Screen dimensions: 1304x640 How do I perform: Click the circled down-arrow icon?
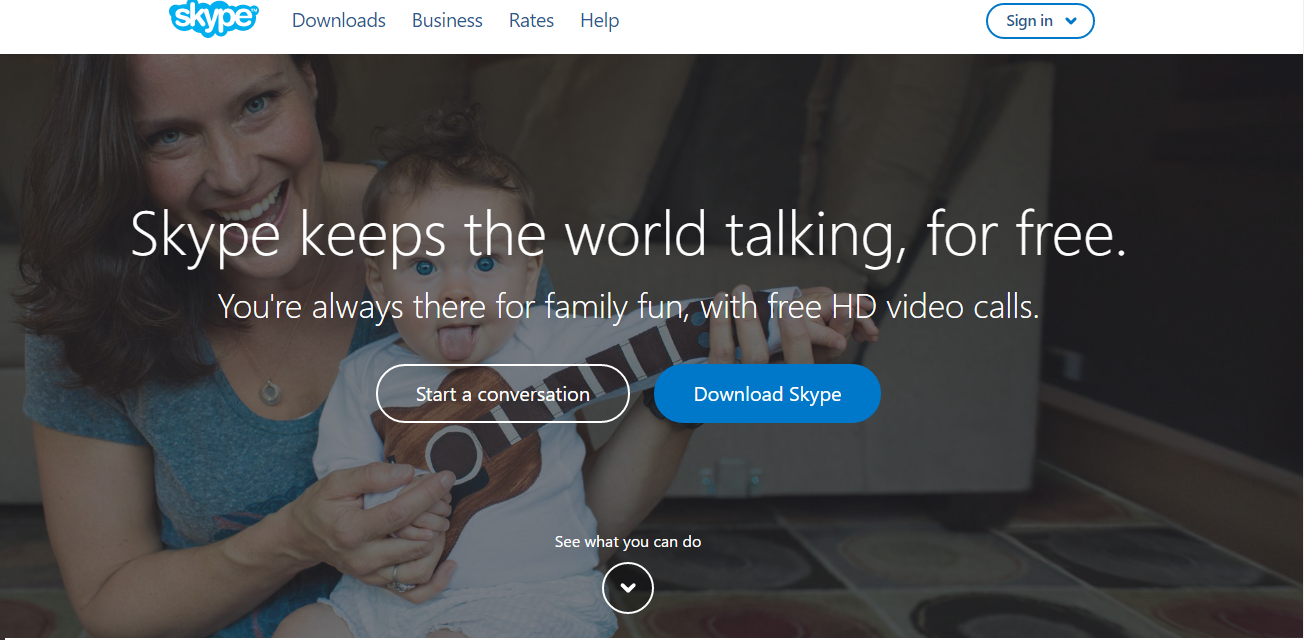point(628,588)
